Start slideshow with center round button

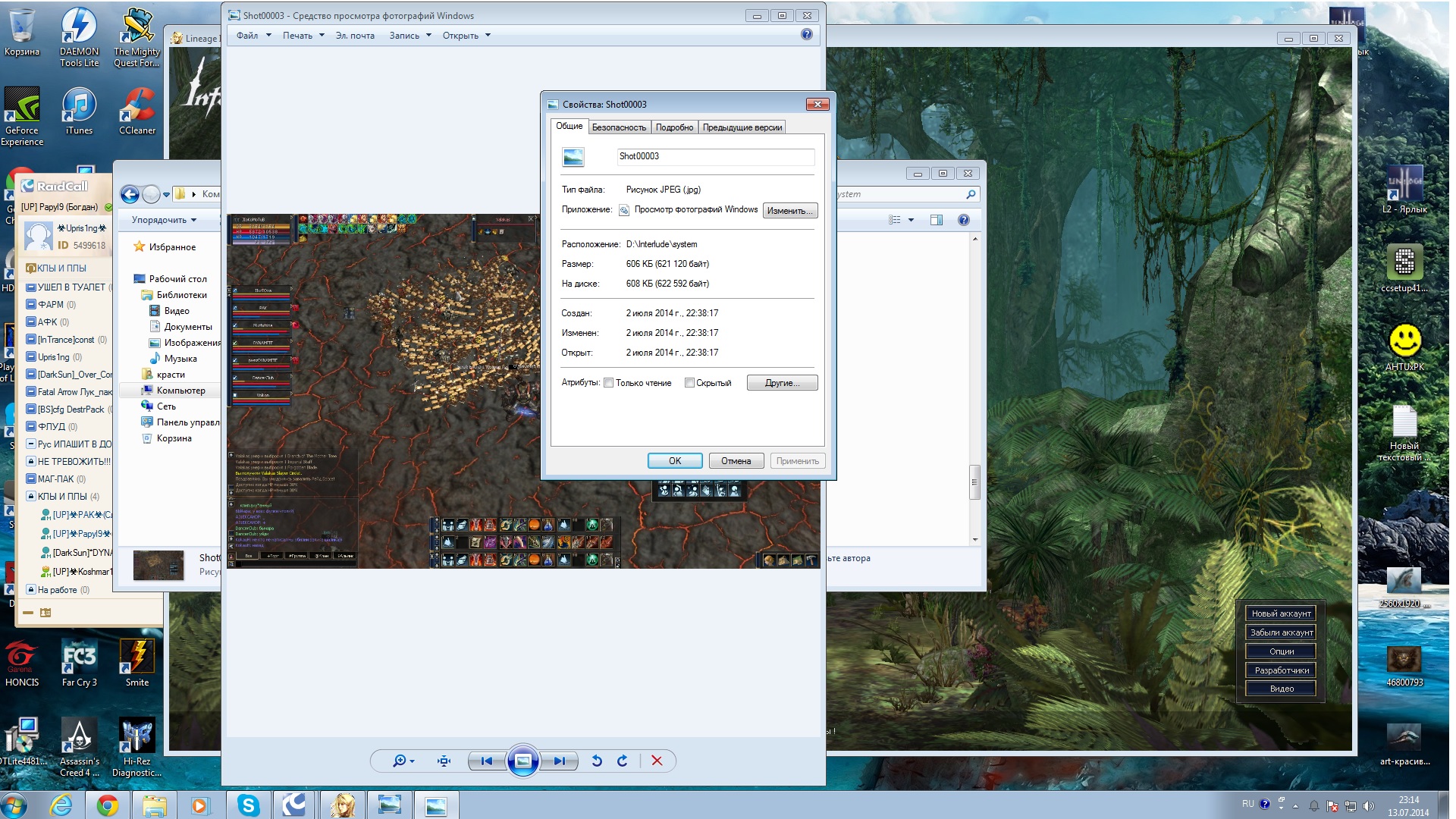coord(523,761)
